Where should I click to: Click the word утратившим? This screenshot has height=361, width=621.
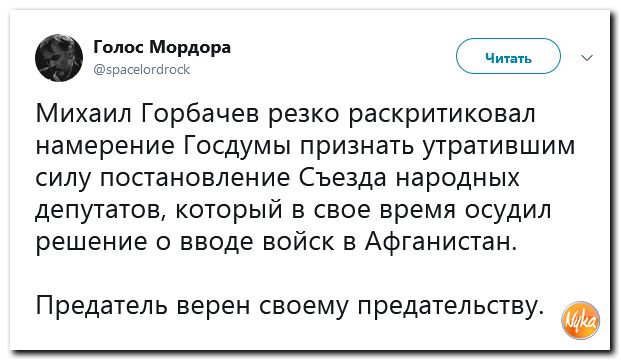click(x=497, y=146)
